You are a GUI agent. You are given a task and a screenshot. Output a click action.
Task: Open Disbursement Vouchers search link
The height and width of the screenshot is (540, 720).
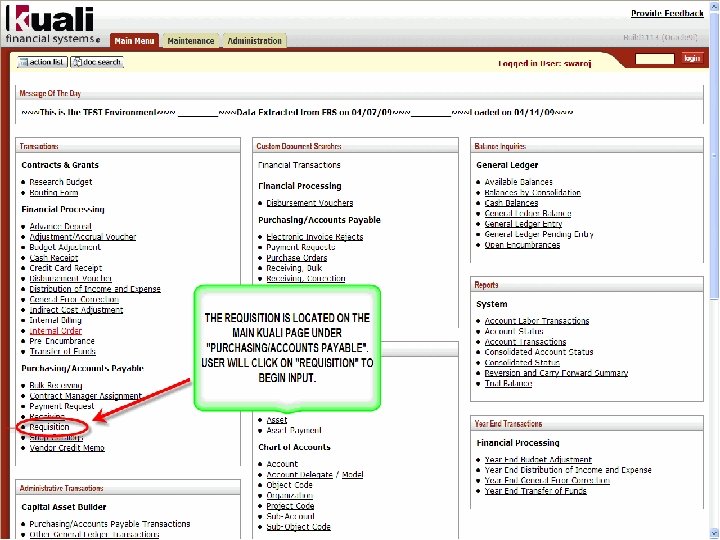tap(309, 203)
